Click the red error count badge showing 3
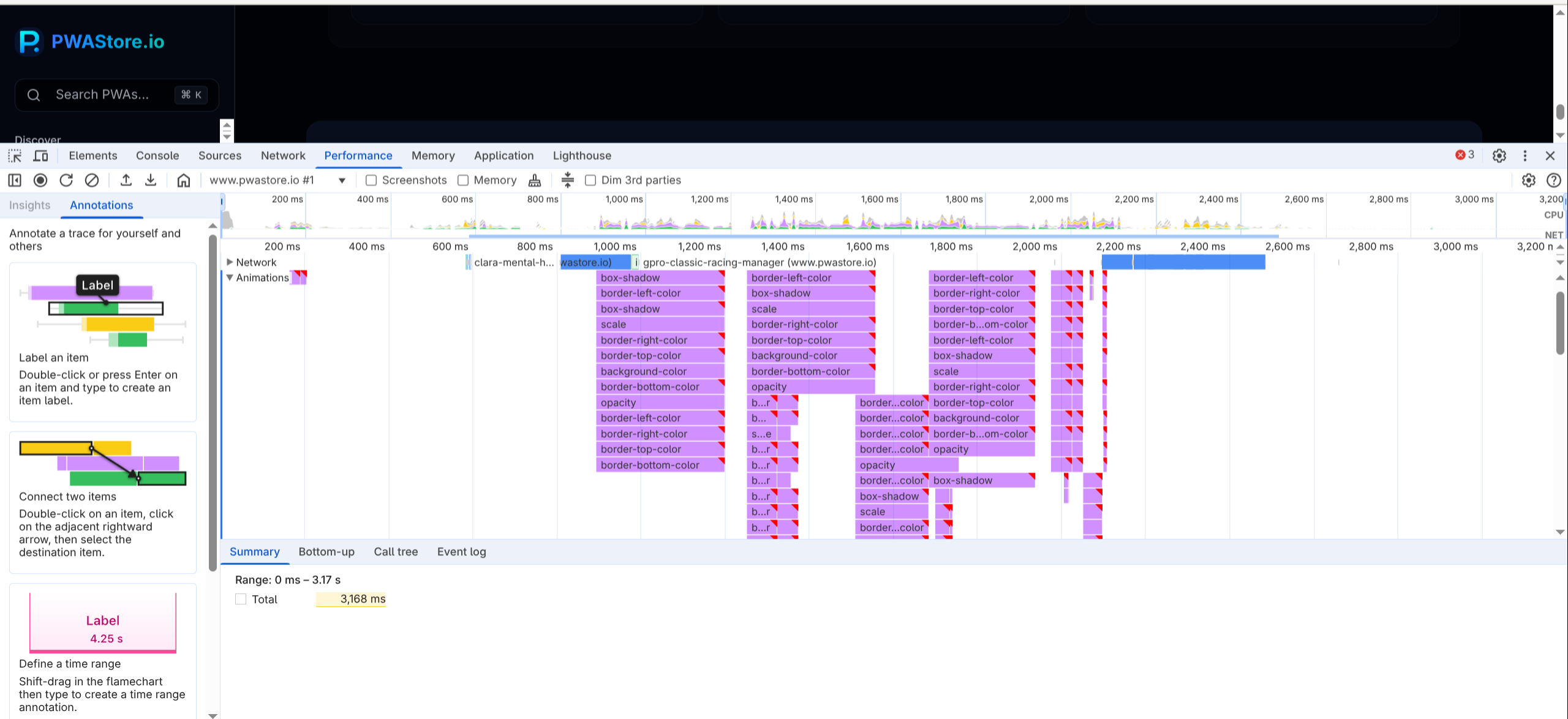1568x719 pixels. [1464, 155]
